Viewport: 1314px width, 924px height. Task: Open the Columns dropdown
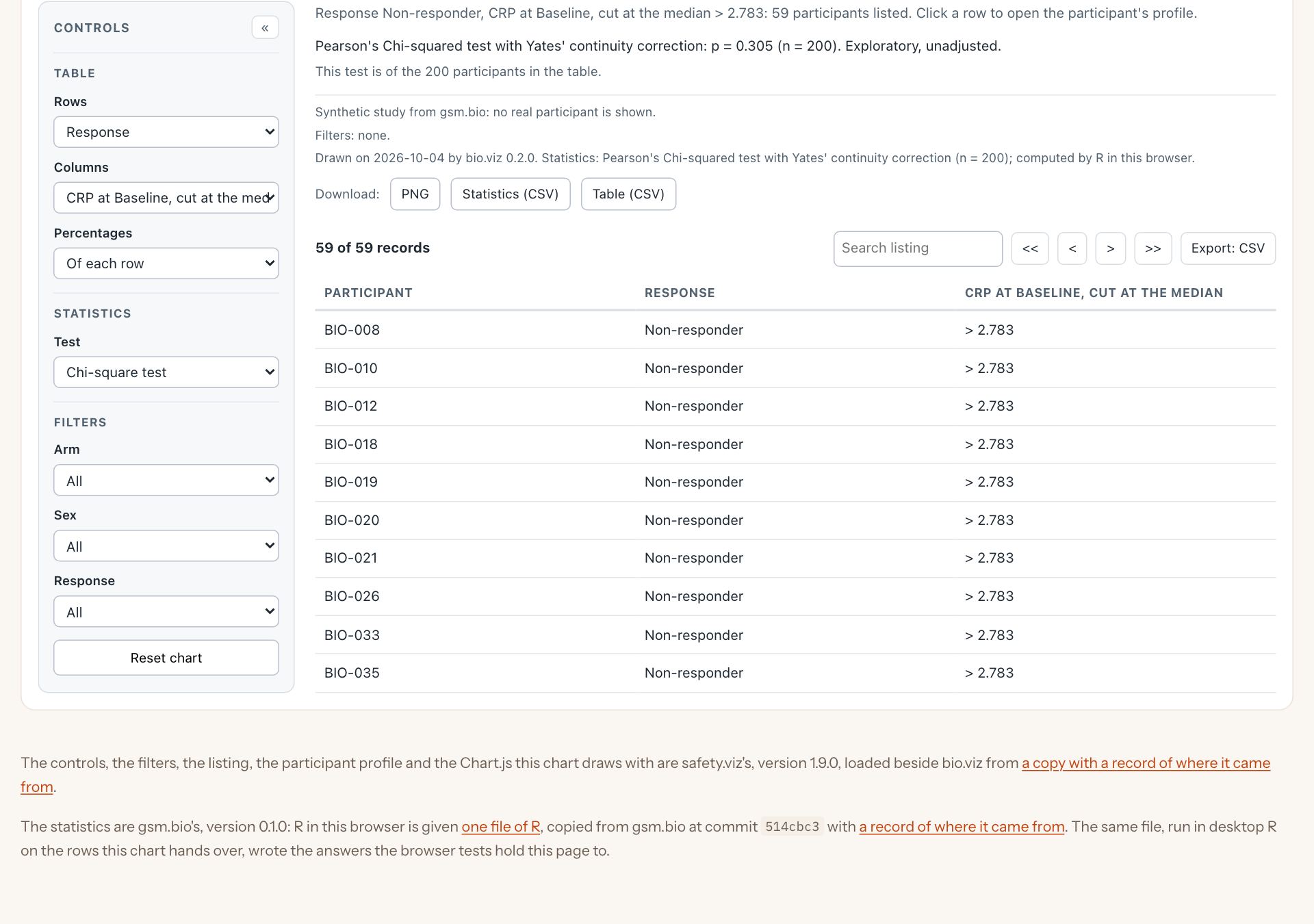click(x=166, y=198)
